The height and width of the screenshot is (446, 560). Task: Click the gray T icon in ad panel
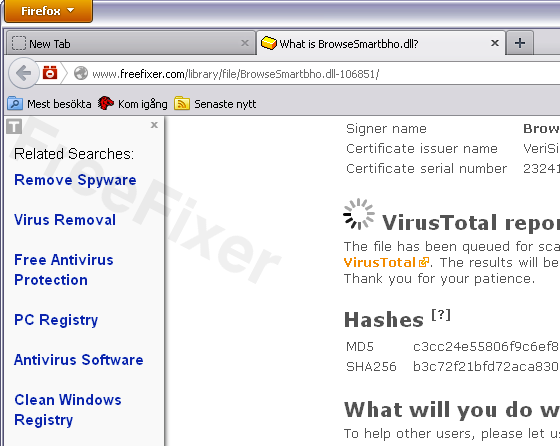tap(14, 126)
